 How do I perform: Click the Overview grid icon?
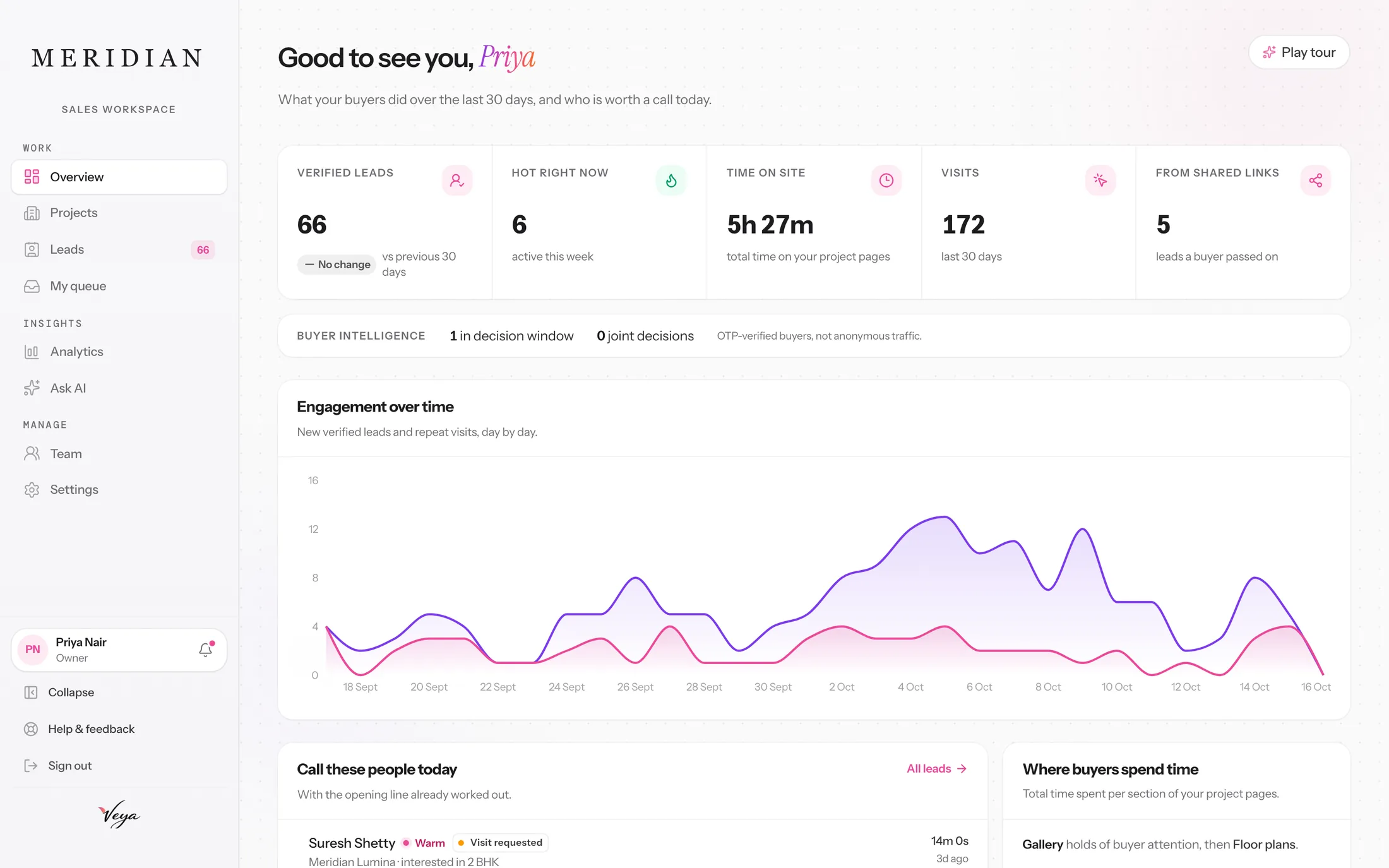click(x=32, y=177)
